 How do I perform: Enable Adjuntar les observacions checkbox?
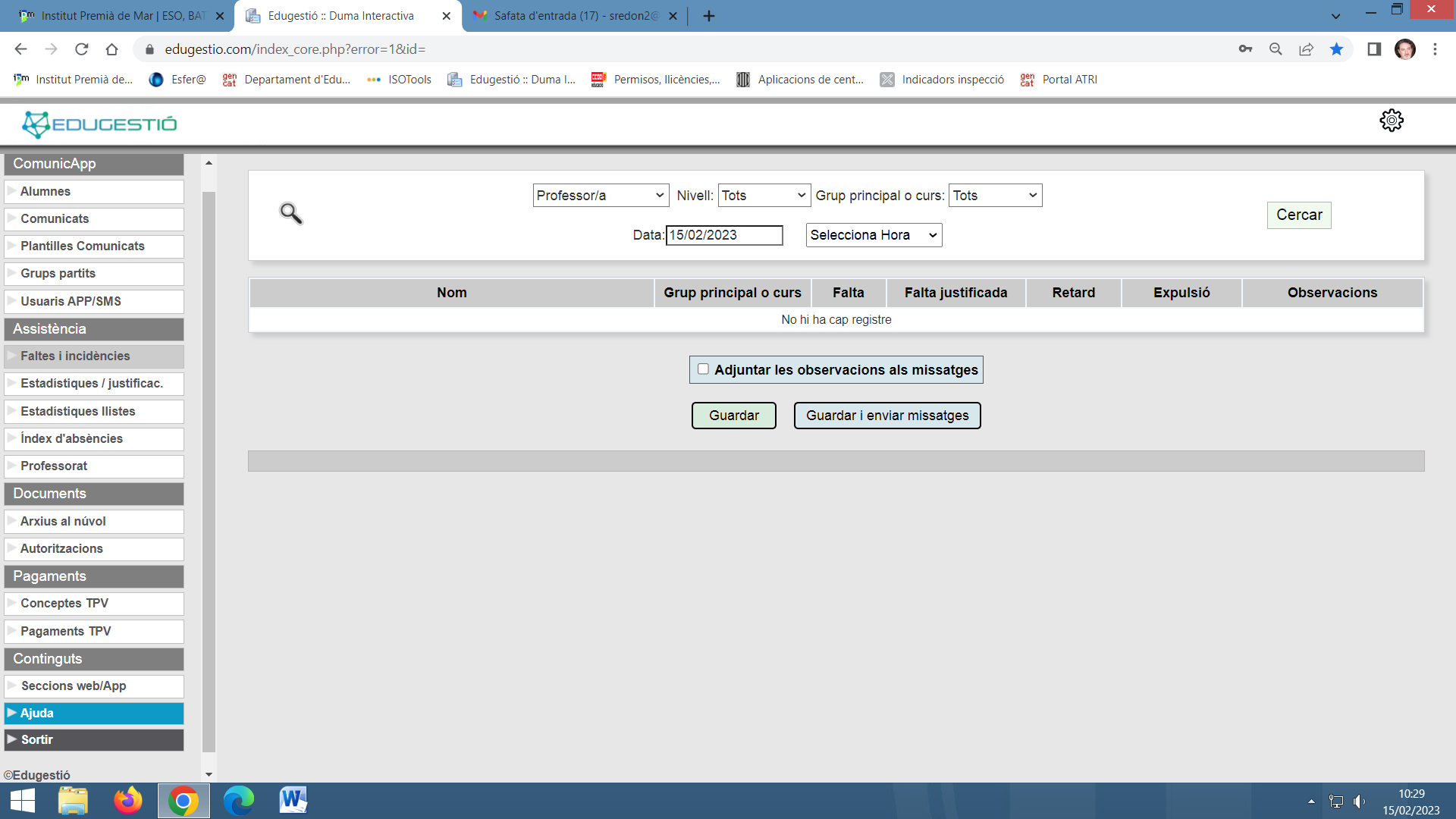coord(703,369)
